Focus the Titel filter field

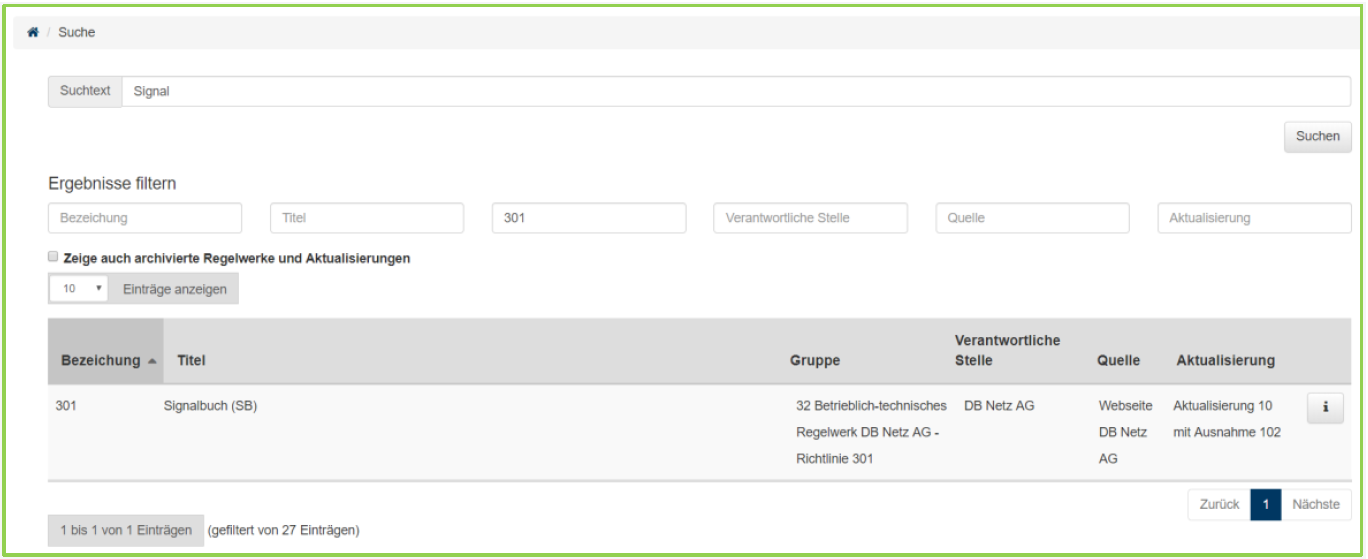pos(367,218)
